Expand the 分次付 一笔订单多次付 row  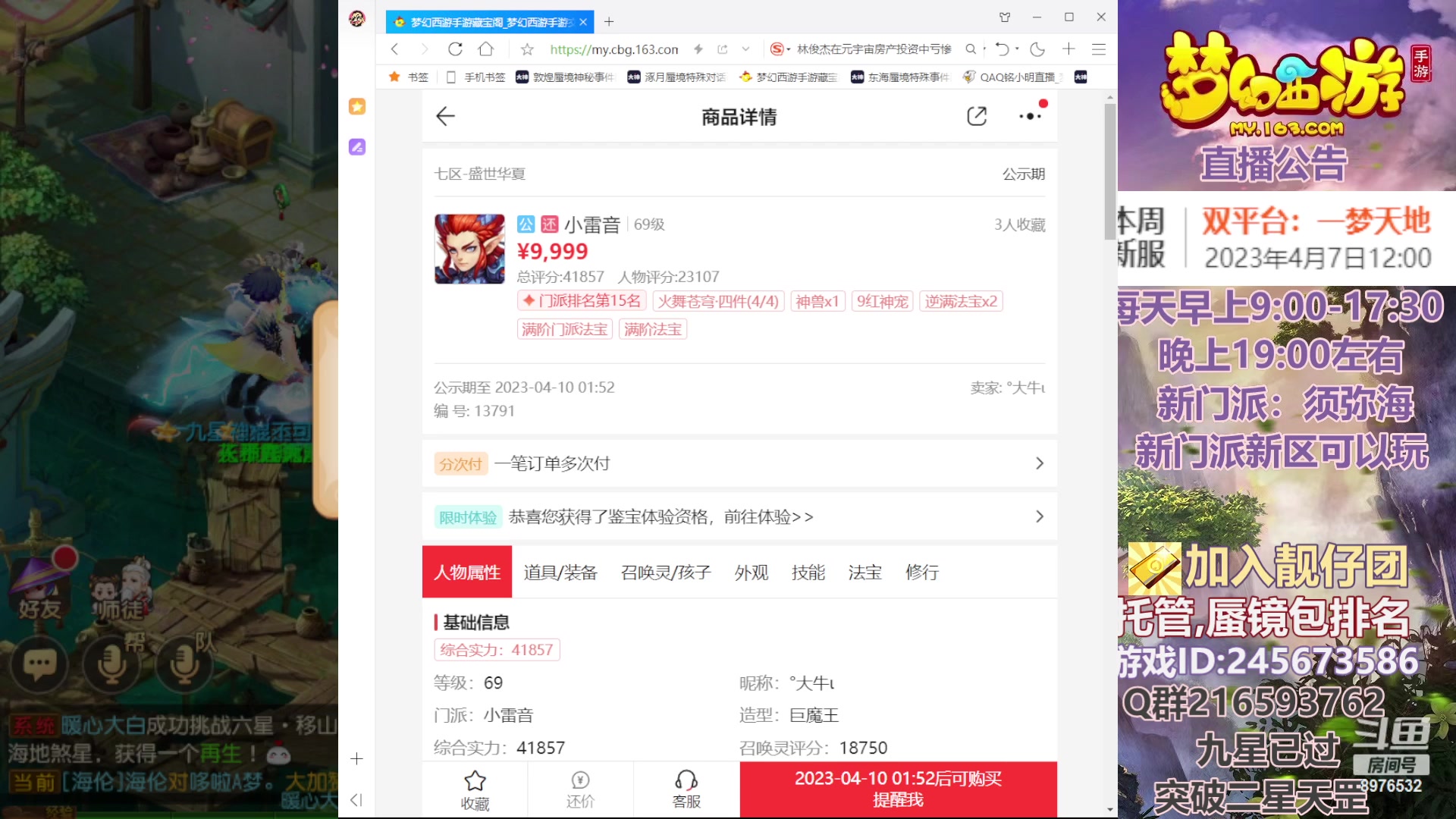pyautogui.click(x=739, y=463)
